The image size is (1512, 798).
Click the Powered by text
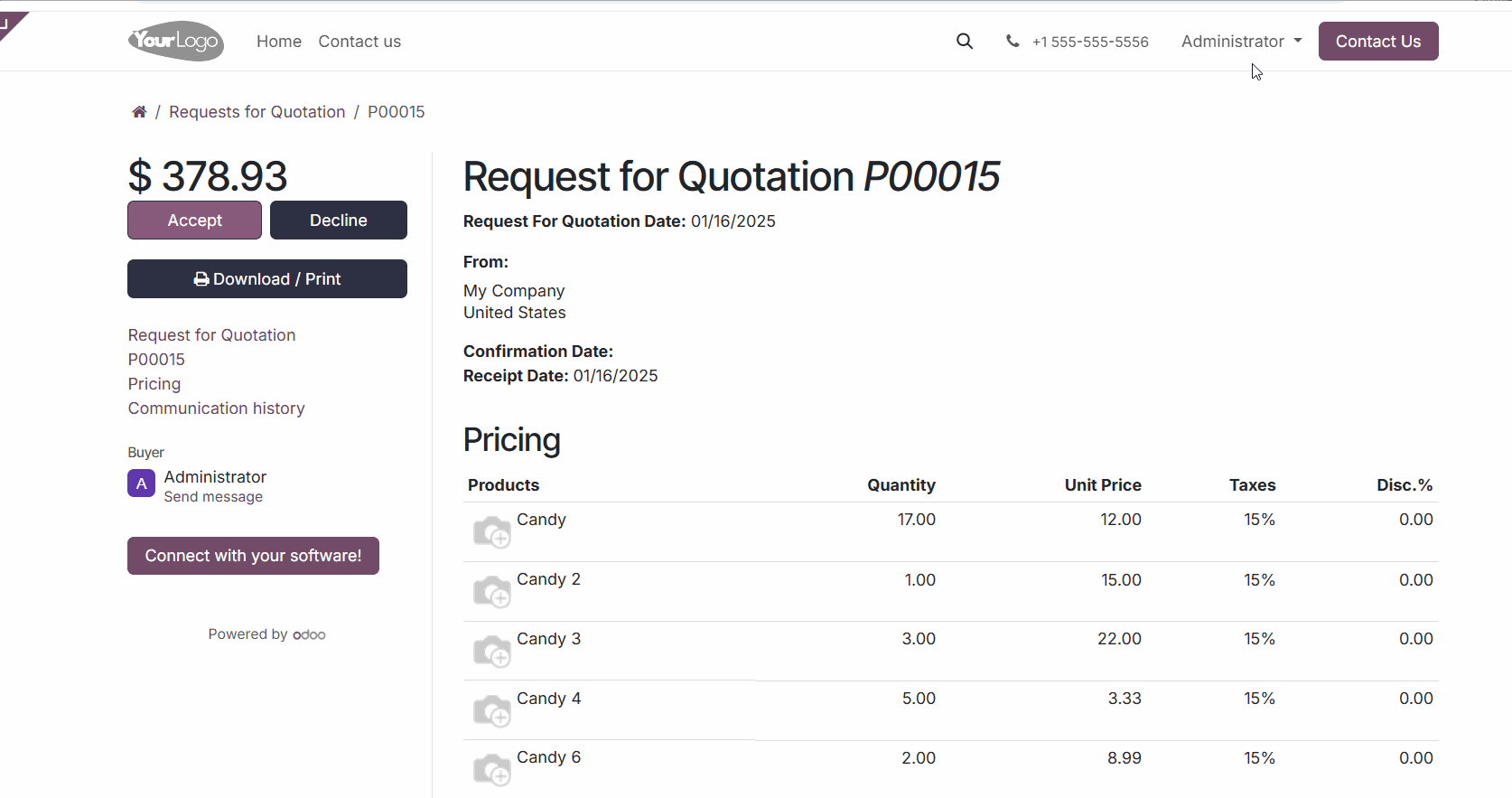pos(247,634)
